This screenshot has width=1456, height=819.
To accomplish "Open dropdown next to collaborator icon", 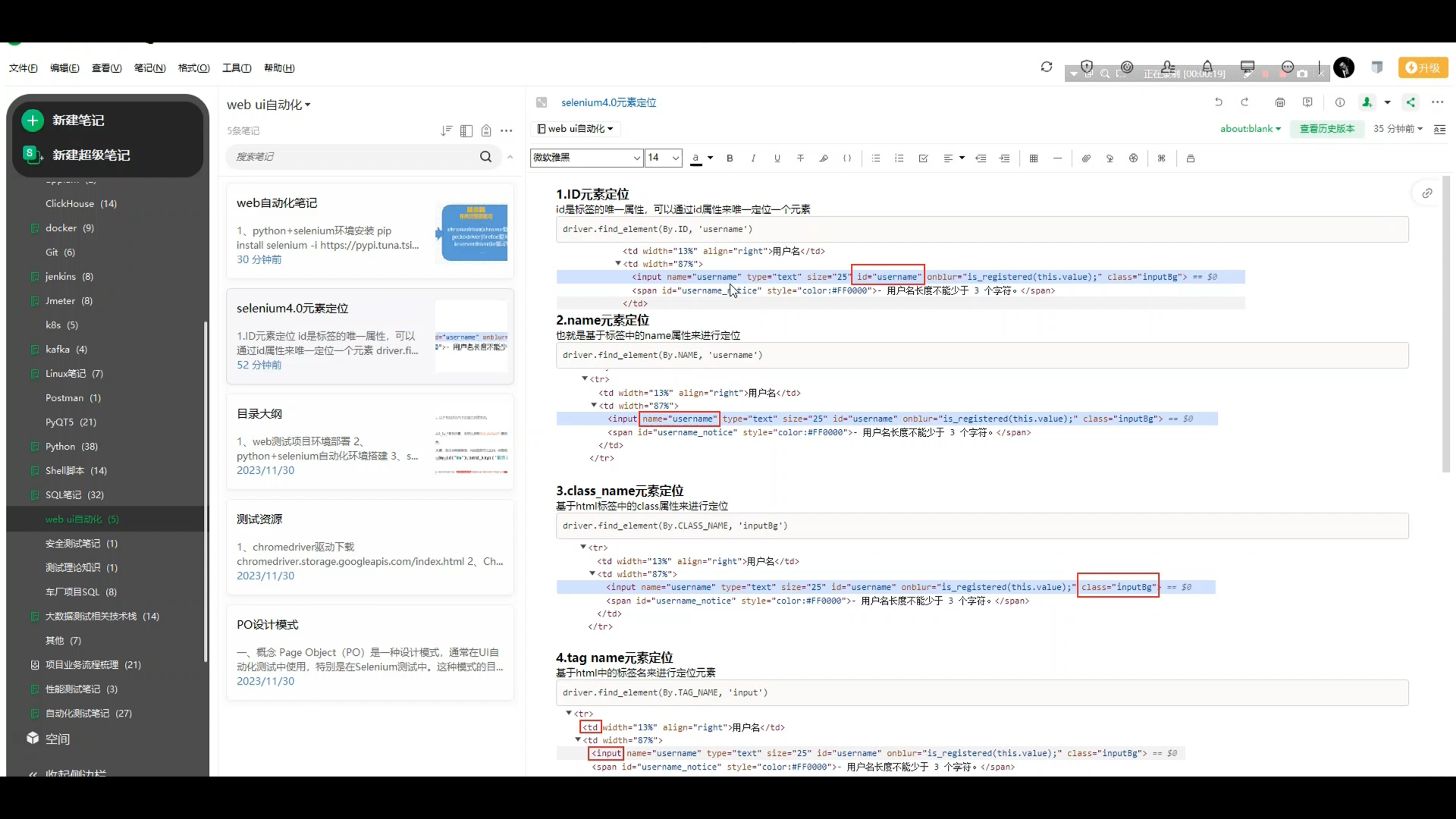I will 1387,102.
